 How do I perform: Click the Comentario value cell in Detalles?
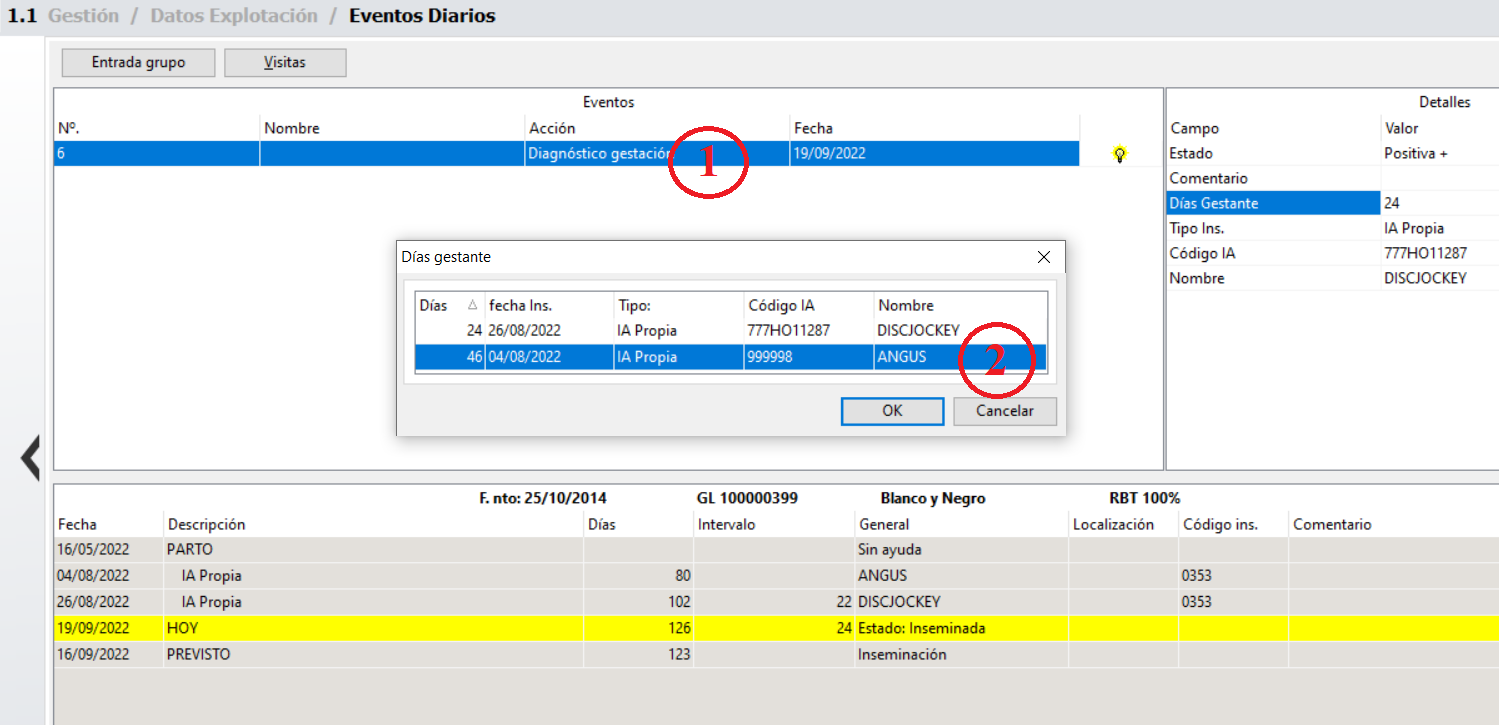tap(1438, 178)
